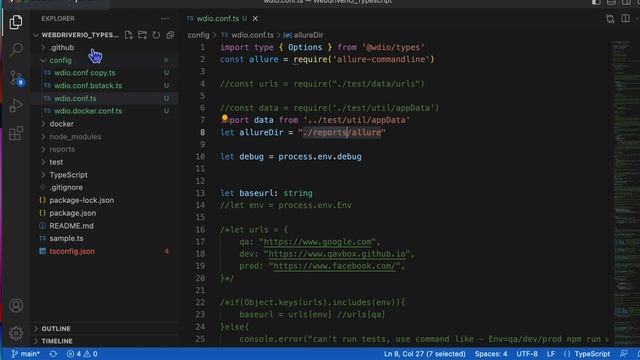Open the Explorer view in activity bar
Viewport: 640px width, 360px height.
[16, 22]
